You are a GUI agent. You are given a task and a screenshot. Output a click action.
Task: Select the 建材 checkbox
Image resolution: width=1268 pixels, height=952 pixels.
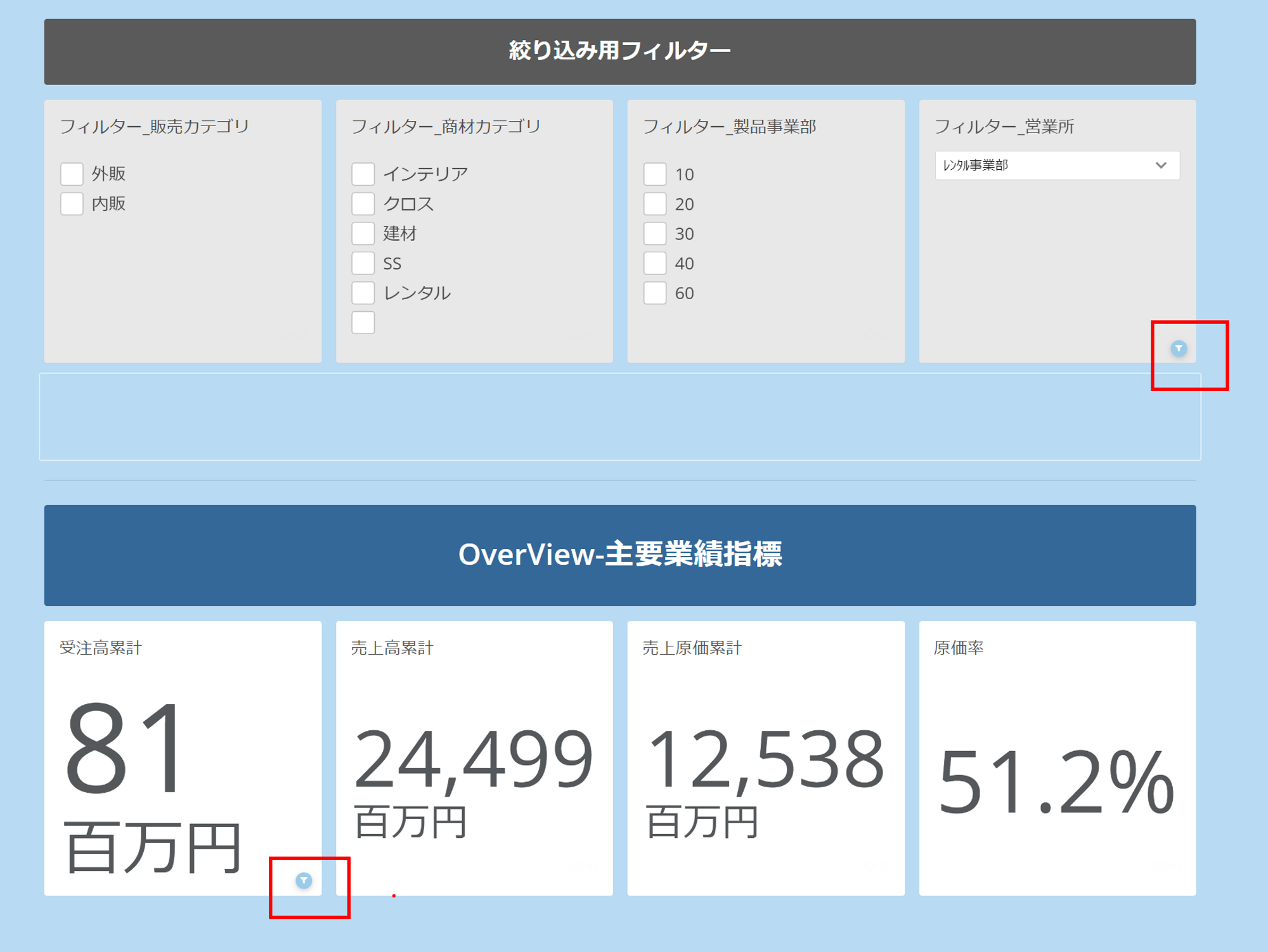363,233
